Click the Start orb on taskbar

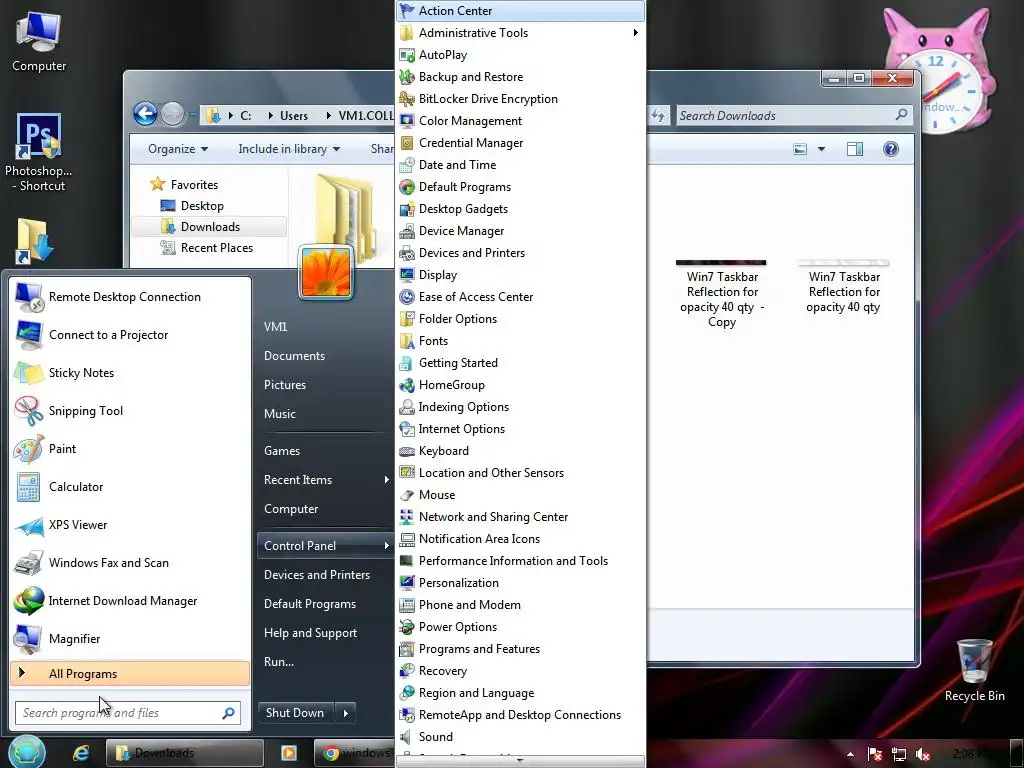click(26, 752)
